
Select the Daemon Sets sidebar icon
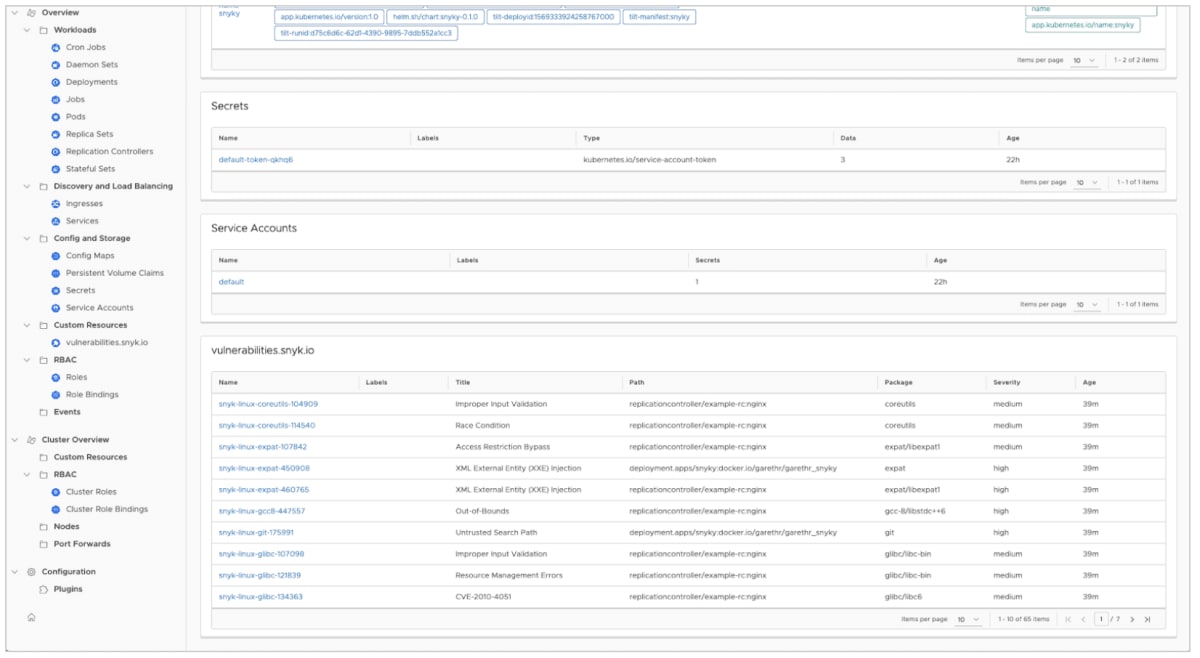tap(56, 65)
